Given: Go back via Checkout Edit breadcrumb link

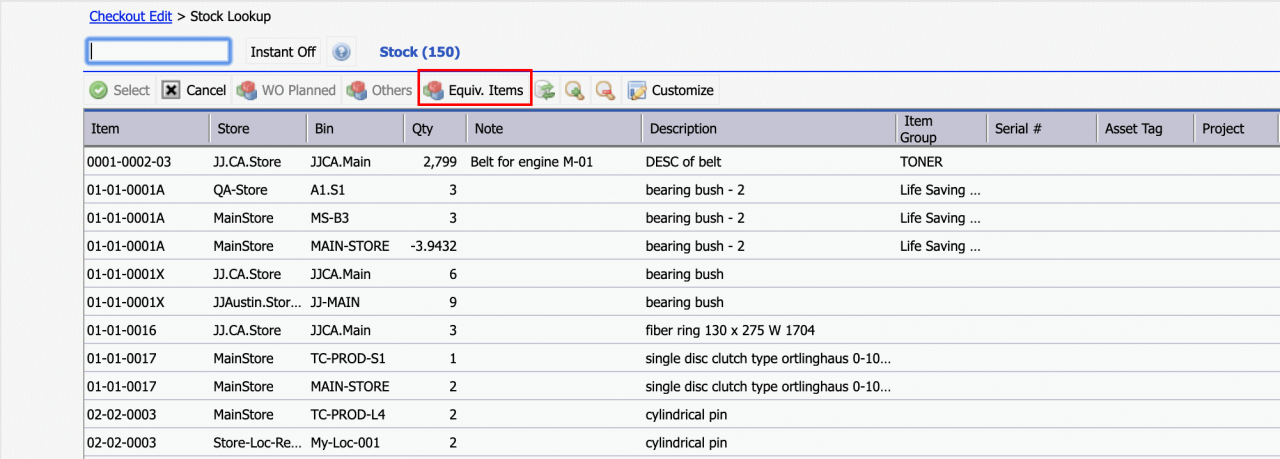Looking at the screenshot, I should tap(129, 16).
